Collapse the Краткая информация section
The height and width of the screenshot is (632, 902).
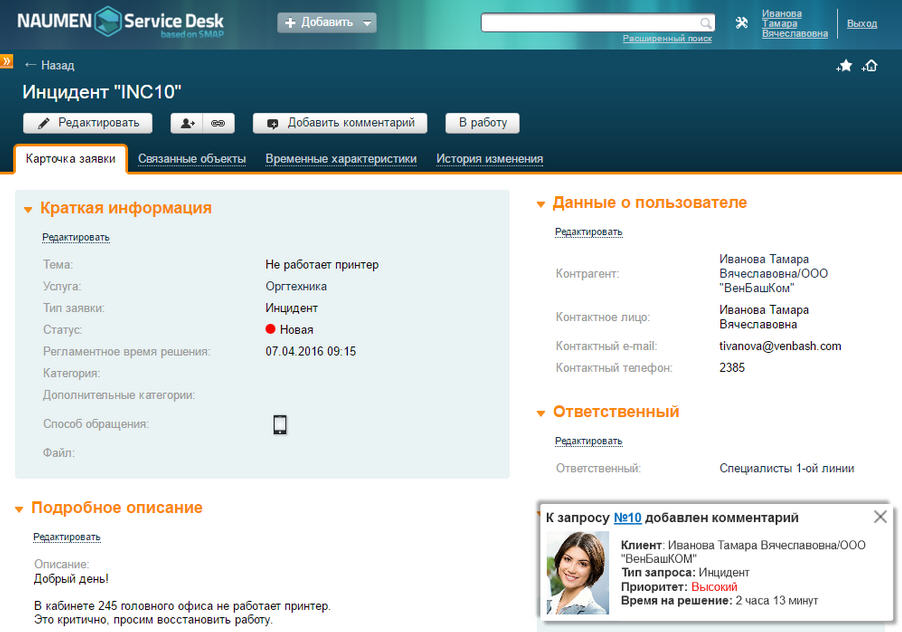coord(28,209)
